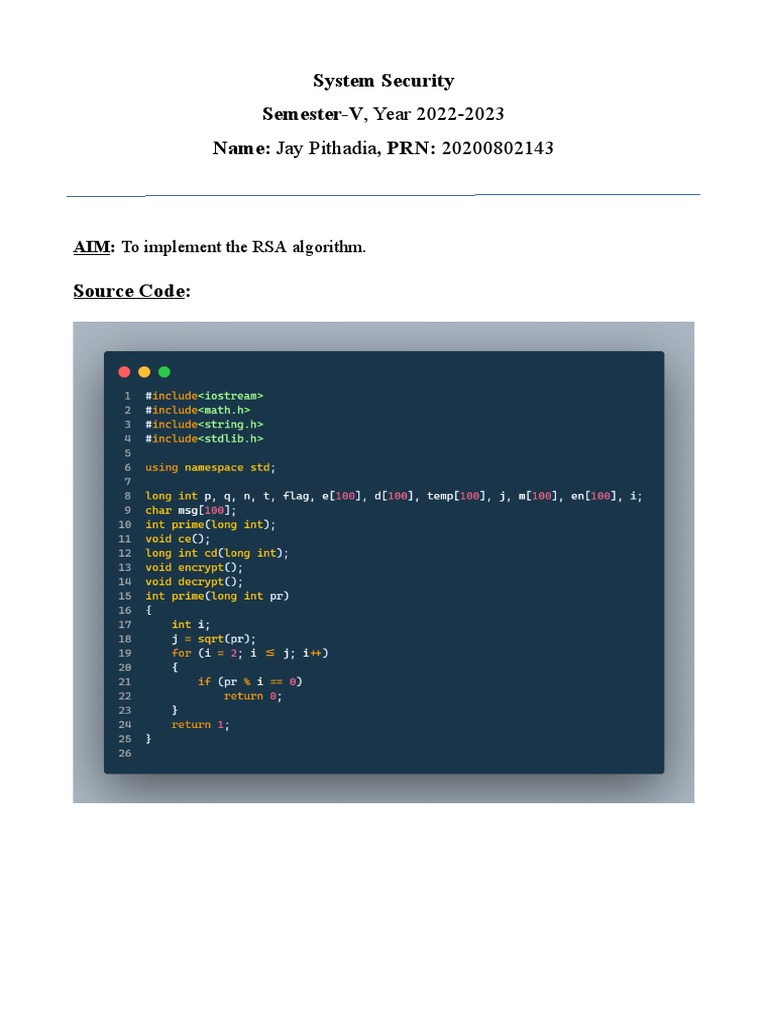This screenshot has width=768, height=1024.
Task: Click '#include<string.h>' on line 3
Action: pyautogui.click(x=204, y=424)
